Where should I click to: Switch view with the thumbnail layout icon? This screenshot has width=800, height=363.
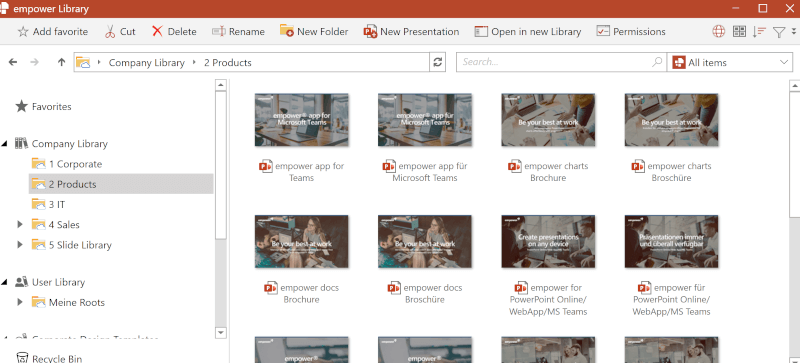point(739,32)
